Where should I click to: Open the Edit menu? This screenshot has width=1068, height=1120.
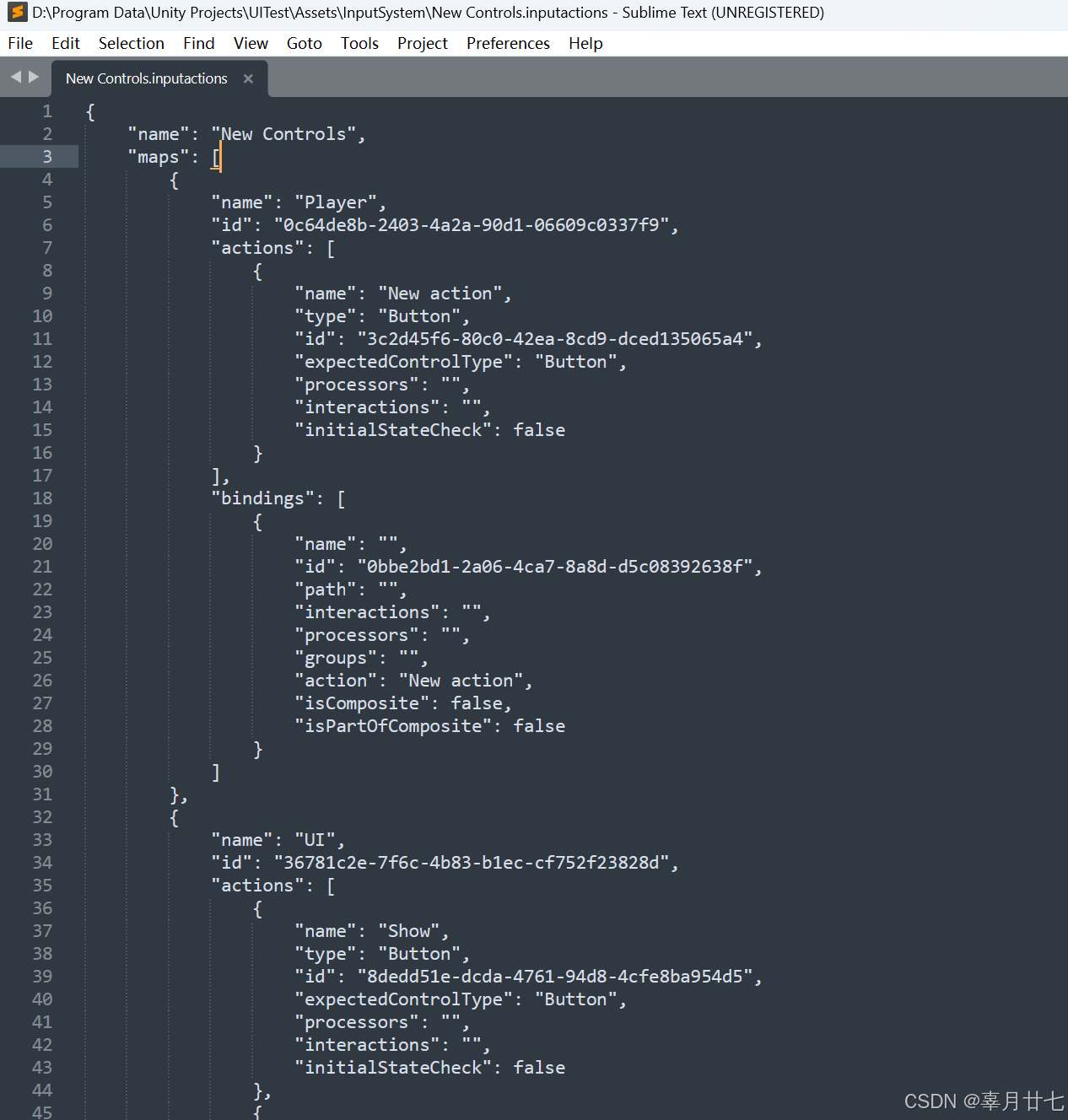coord(65,43)
